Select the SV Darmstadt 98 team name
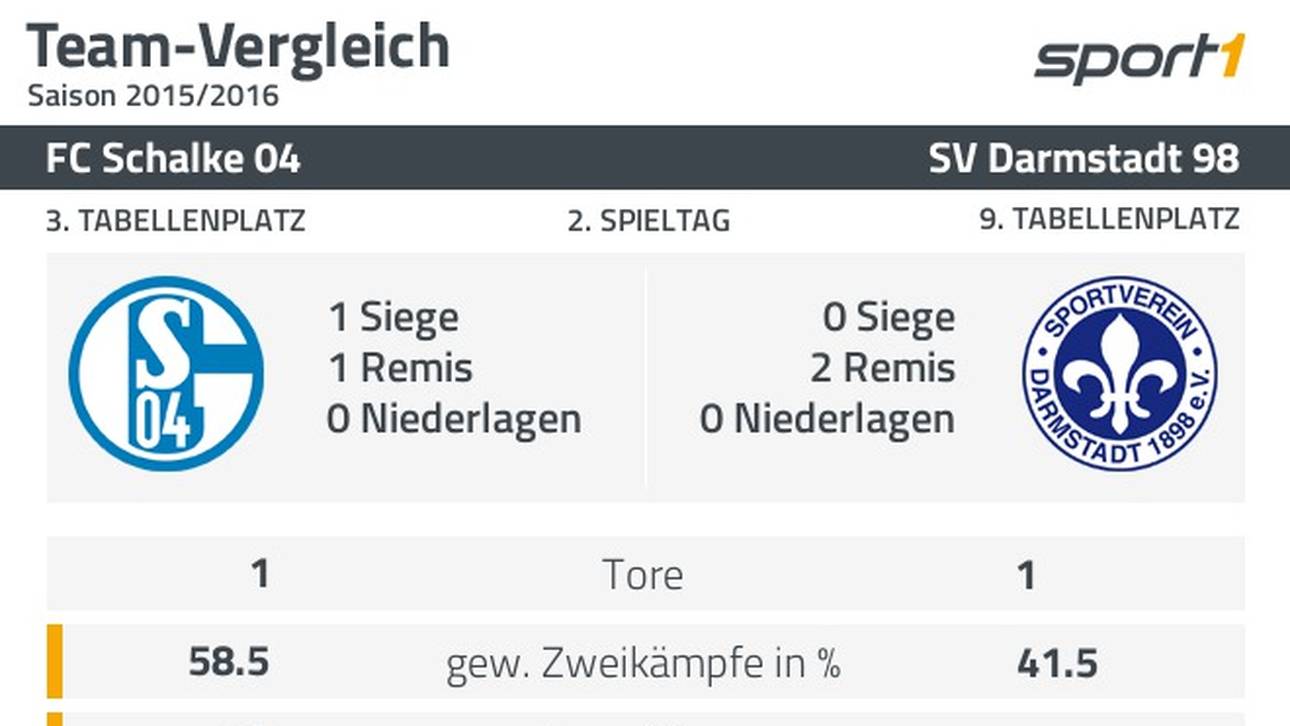The image size is (1290, 726). (x=1084, y=159)
